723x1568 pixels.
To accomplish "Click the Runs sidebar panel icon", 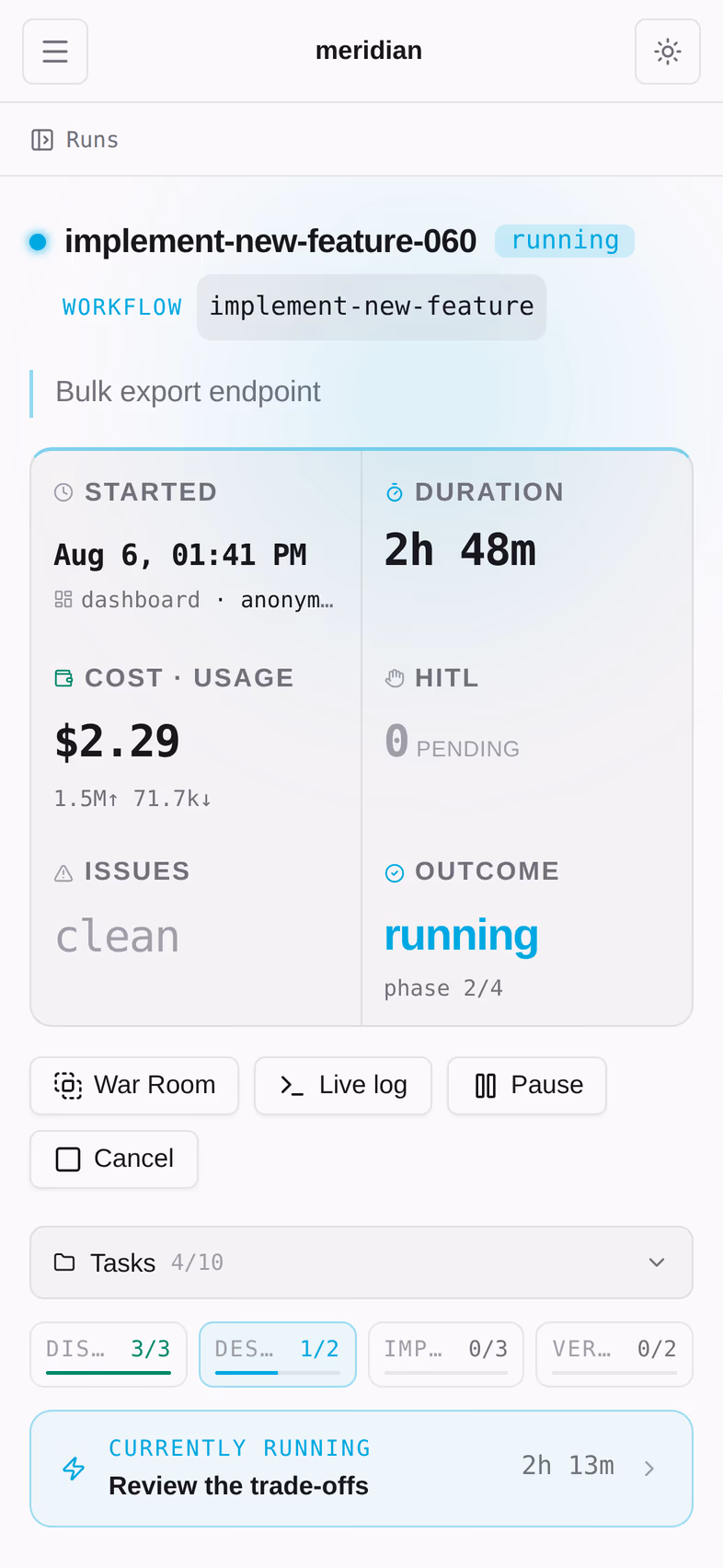I will click(x=42, y=140).
